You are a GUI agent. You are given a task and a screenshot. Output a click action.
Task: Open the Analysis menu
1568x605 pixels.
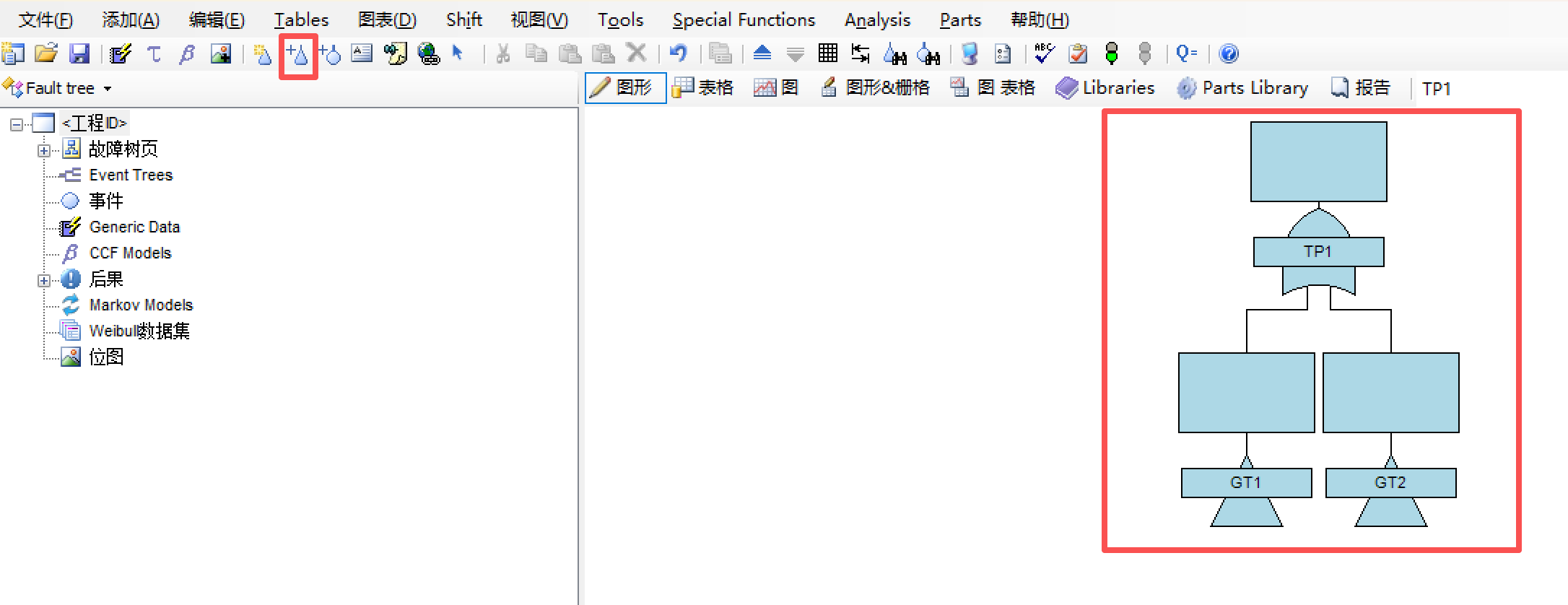(x=877, y=19)
